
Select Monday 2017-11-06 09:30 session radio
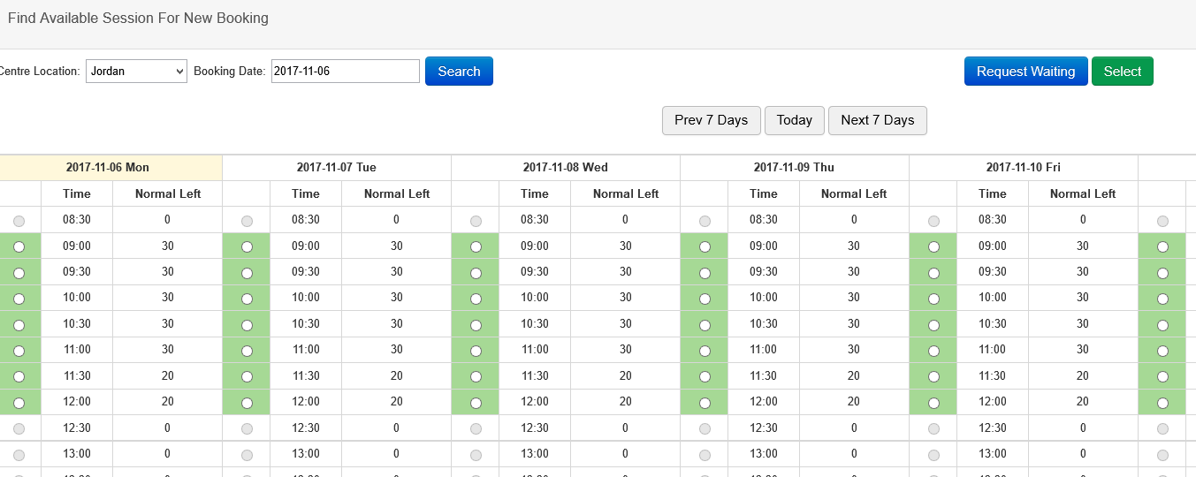19,272
